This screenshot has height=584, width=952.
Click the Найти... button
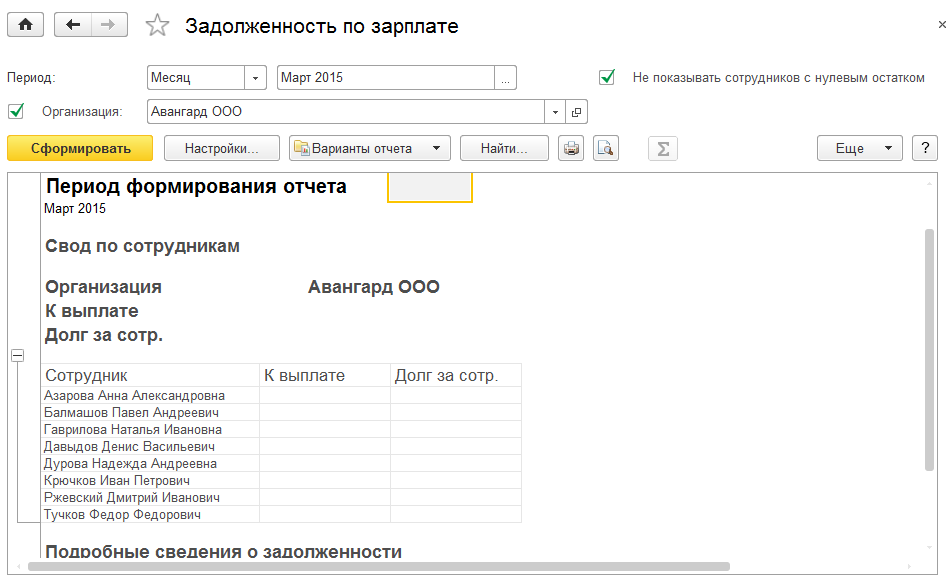(x=504, y=149)
